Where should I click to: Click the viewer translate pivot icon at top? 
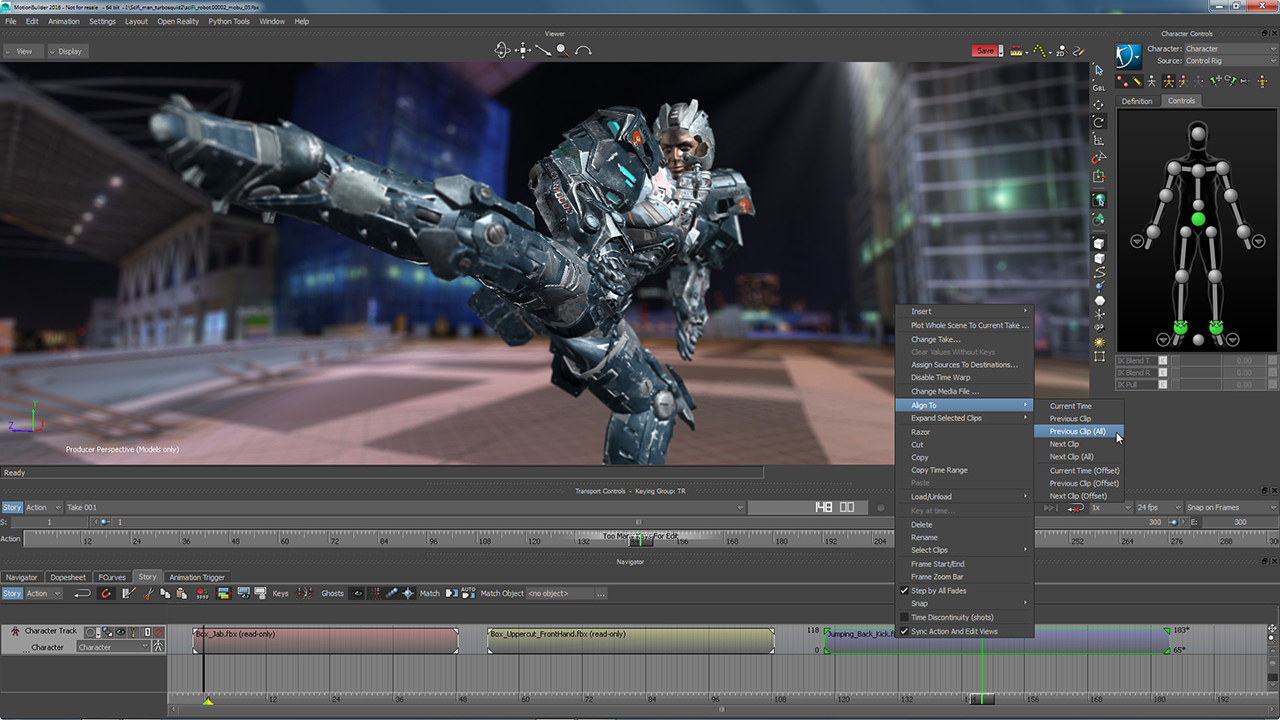[522, 50]
